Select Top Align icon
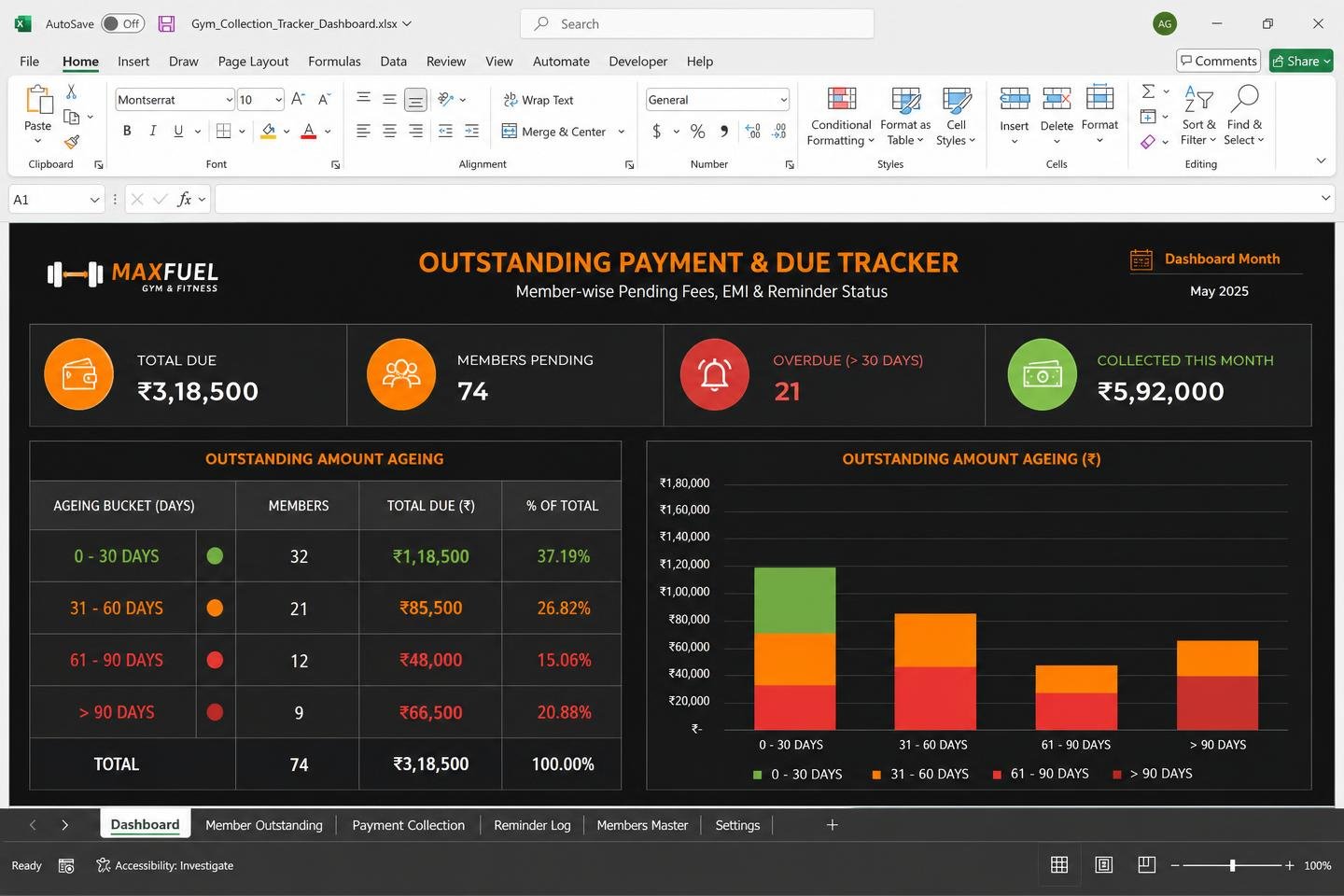 coord(364,99)
